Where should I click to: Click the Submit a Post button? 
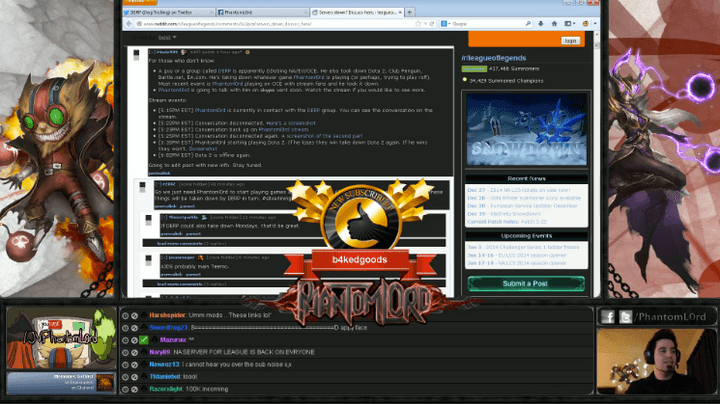[525, 284]
